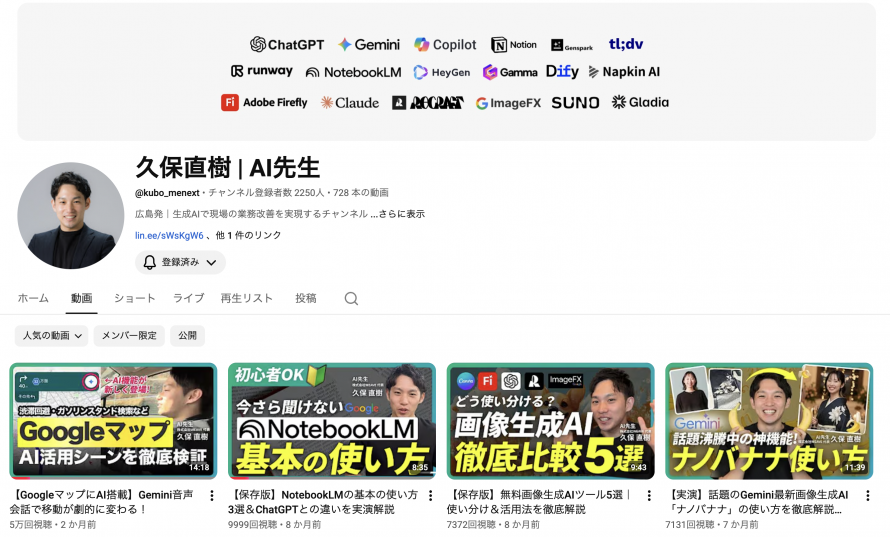The width and height of the screenshot is (890, 537).
Task: Click the ChatGPT logo in banner
Action: [287, 44]
